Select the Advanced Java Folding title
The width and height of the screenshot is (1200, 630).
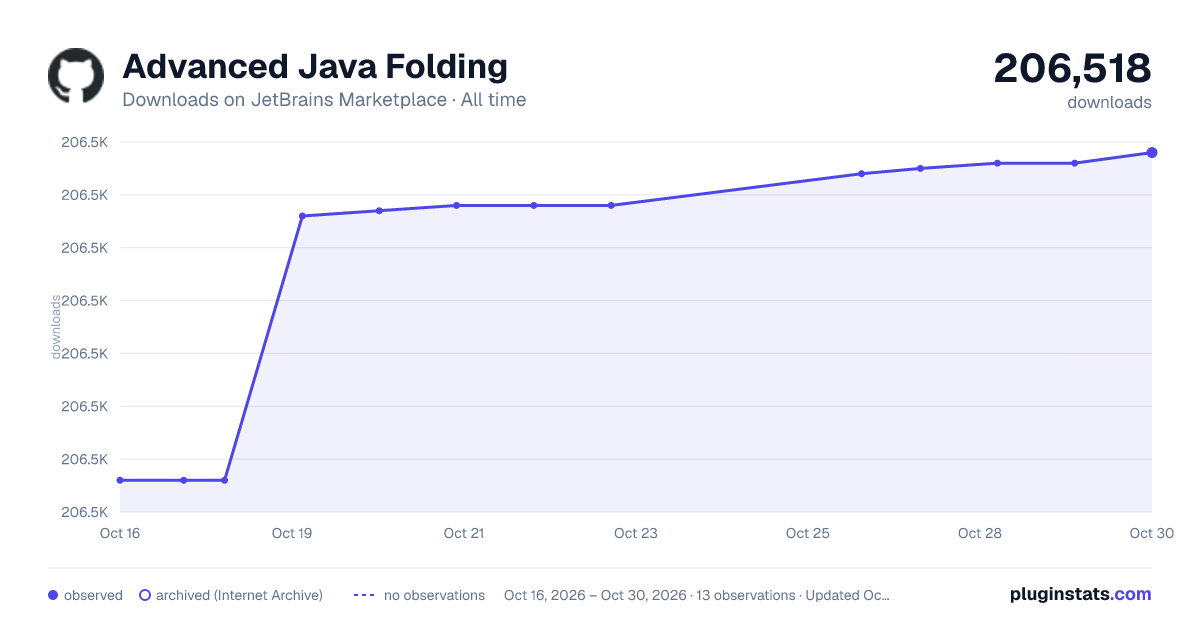pos(315,67)
